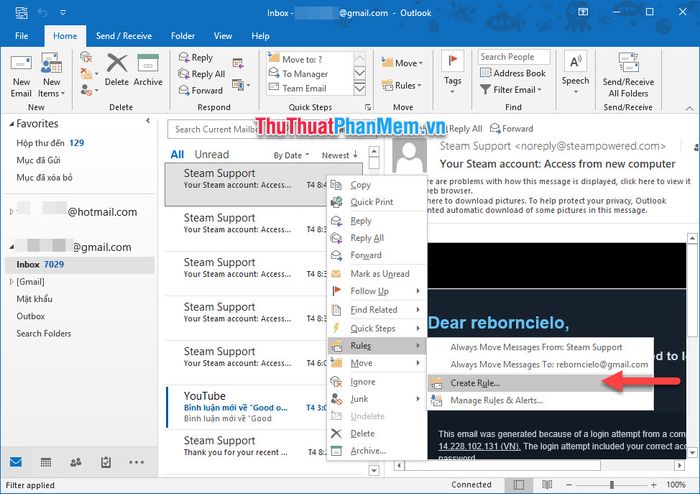
Task: Show All messages filter
Action: pyautogui.click(x=177, y=154)
